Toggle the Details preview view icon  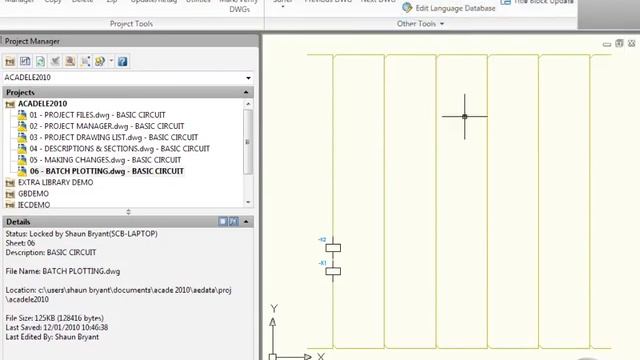[x=233, y=221]
